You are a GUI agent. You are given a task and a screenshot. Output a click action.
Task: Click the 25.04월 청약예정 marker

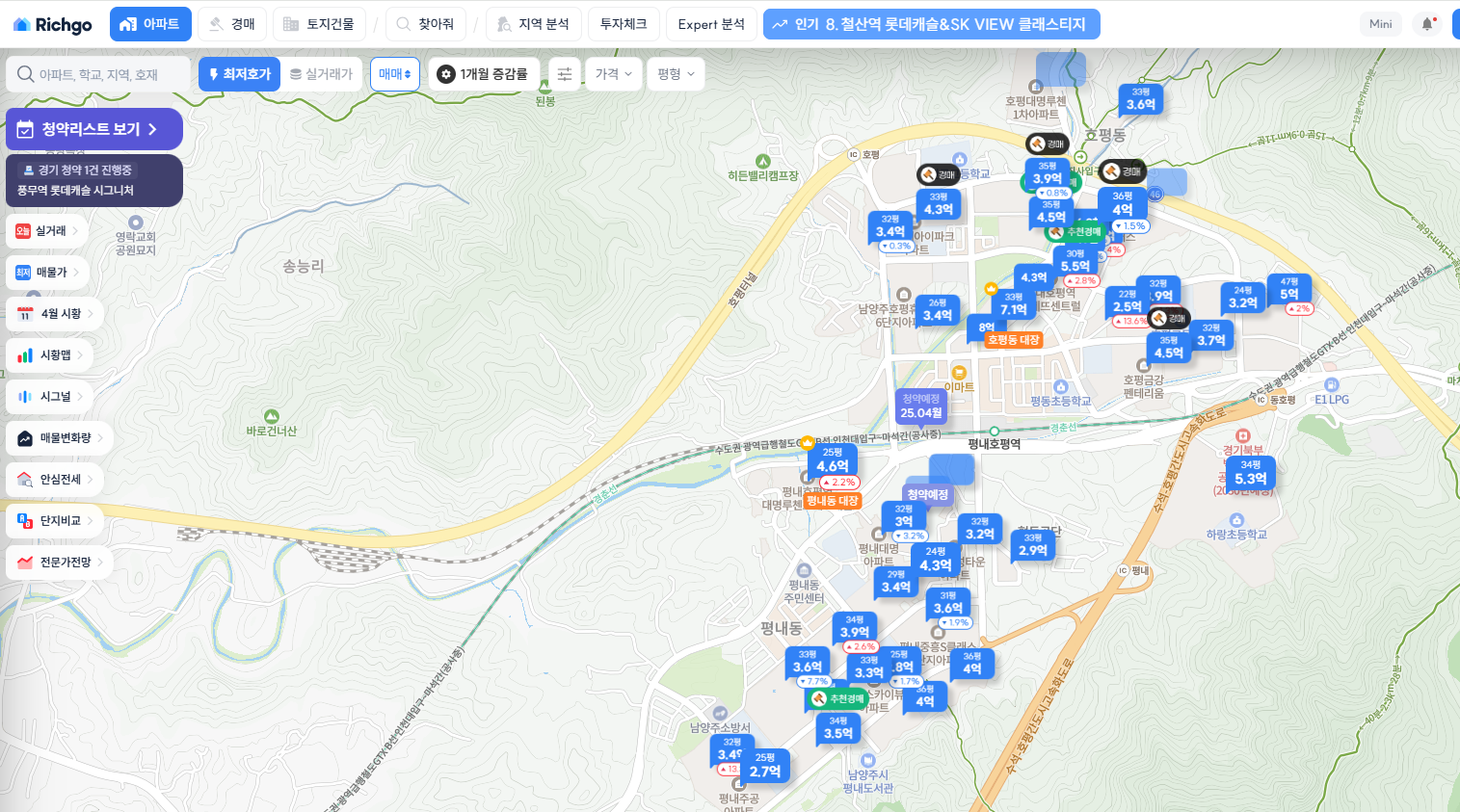(921, 406)
